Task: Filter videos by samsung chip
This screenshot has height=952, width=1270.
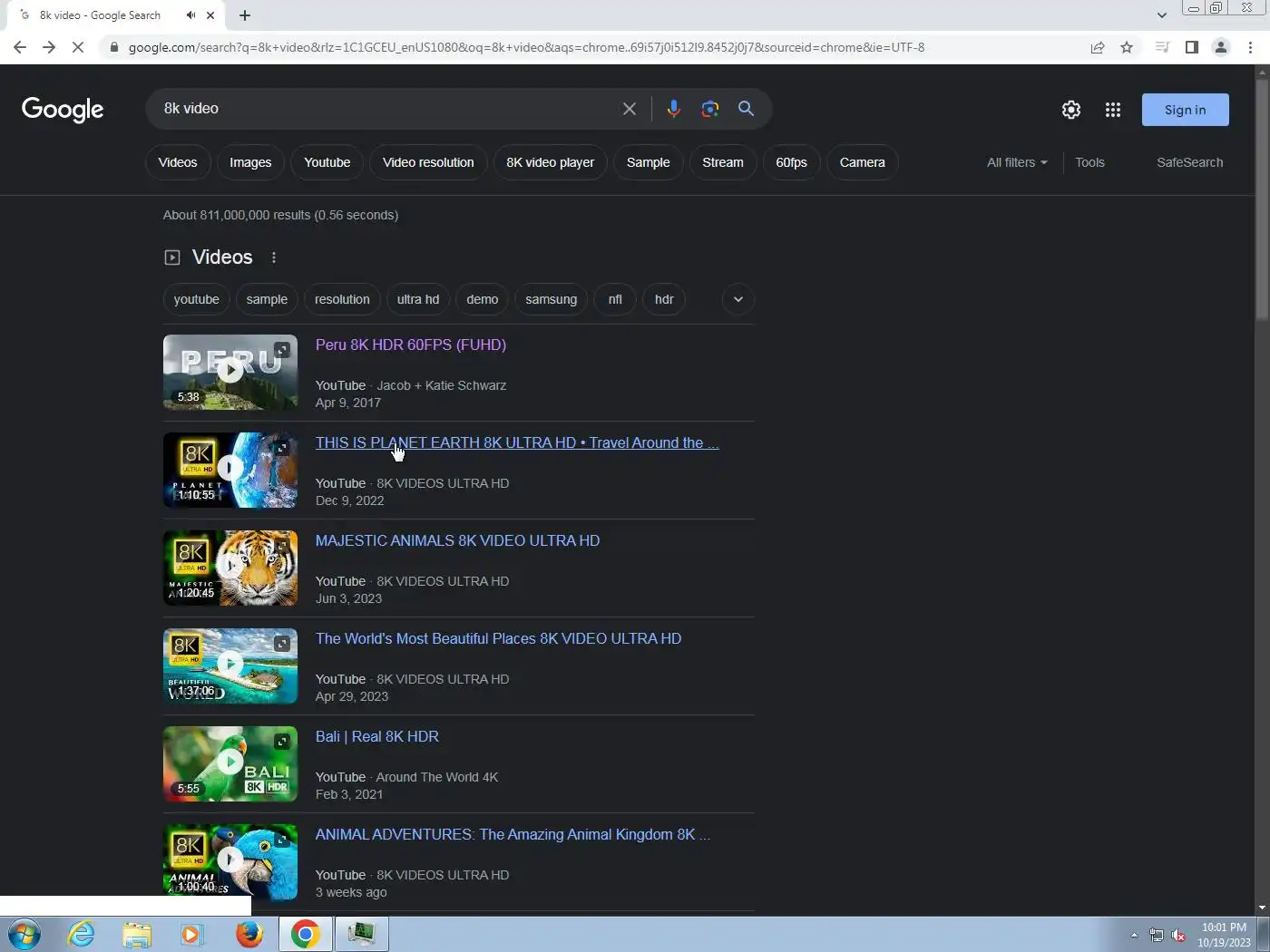Action: coord(551,299)
